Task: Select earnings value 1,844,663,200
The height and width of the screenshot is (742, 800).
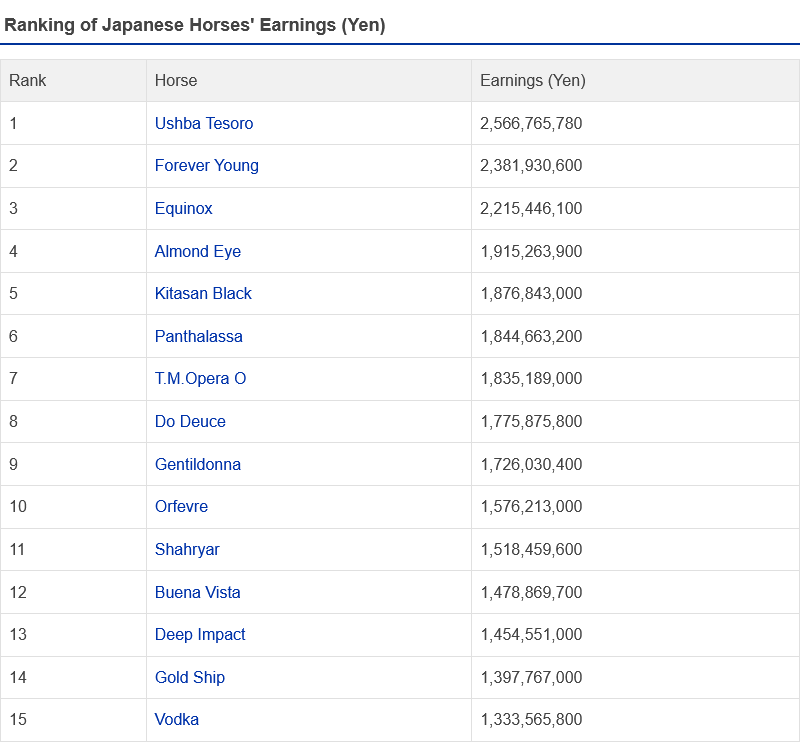Action: (531, 336)
